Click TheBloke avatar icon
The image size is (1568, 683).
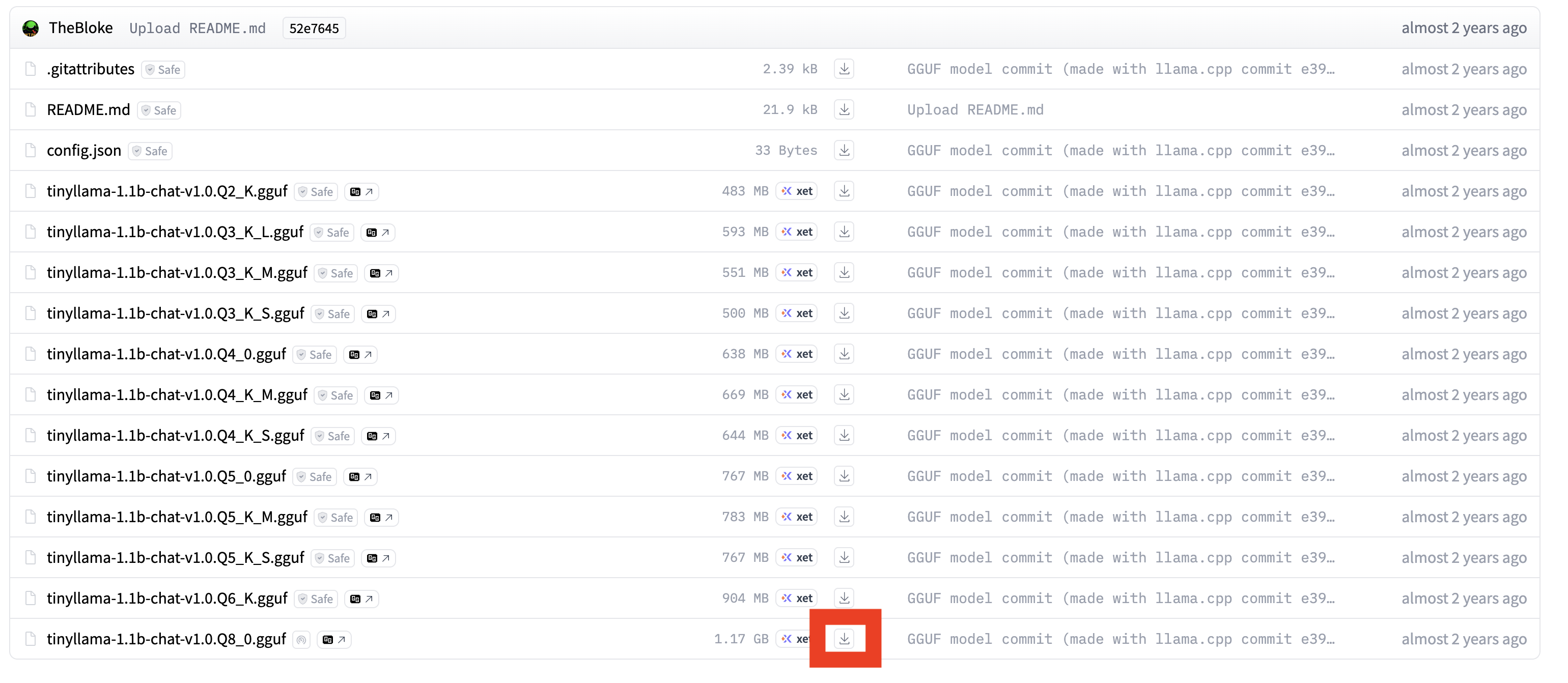(31, 28)
